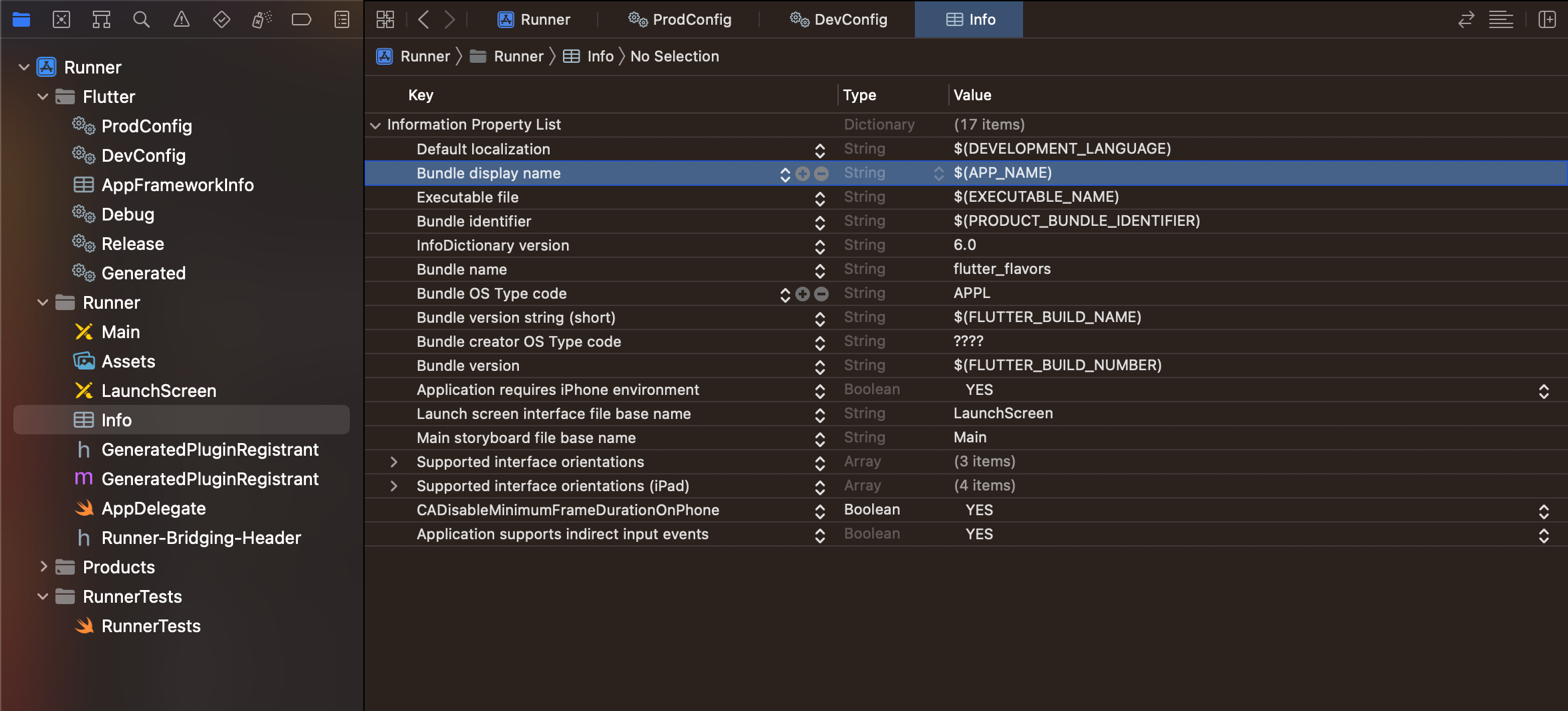Viewport: 1568px width, 711px height.
Task: Open the Test navigator diamond icon
Action: pyautogui.click(x=222, y=19)
